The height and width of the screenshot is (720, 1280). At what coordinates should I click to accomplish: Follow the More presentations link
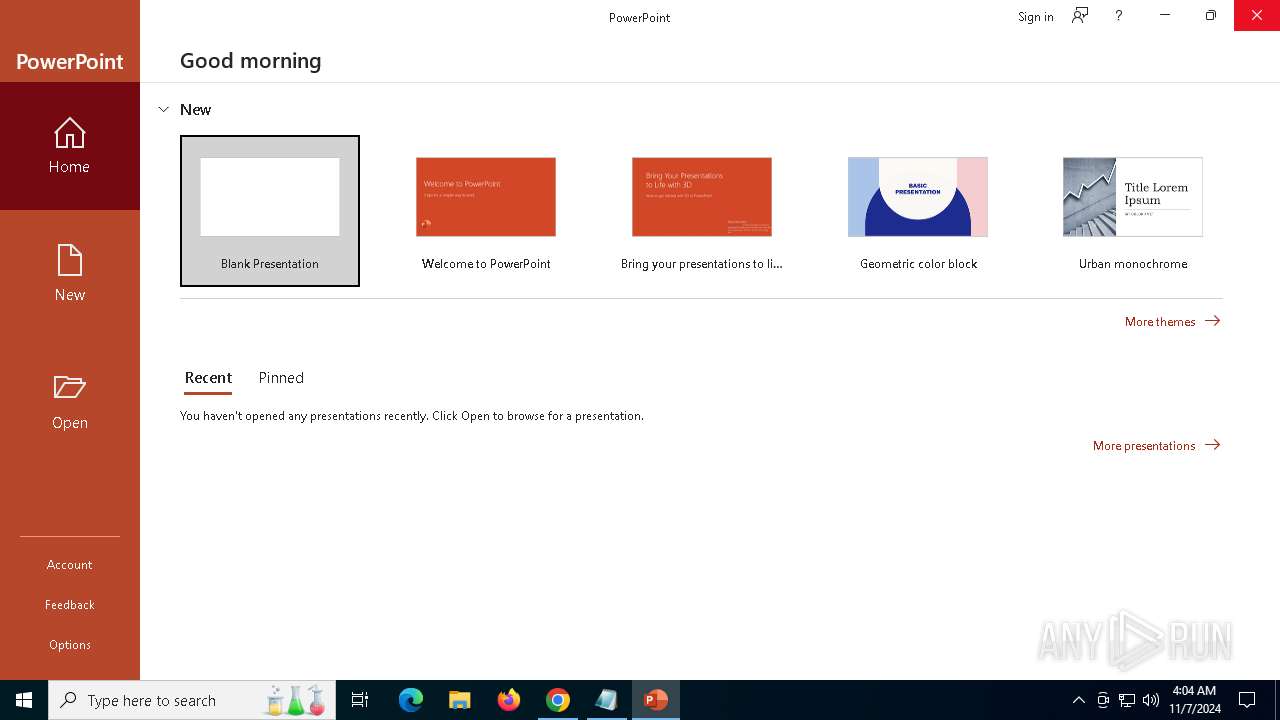click(x=1157, y=445)
